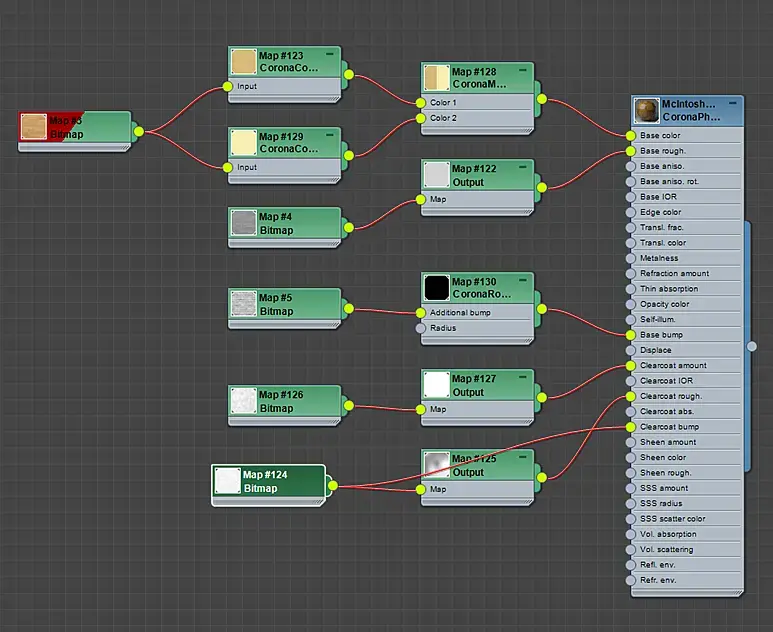
Task: Collapse the McIntosh CoronaPhysical material node
Action: pos(733,103)
